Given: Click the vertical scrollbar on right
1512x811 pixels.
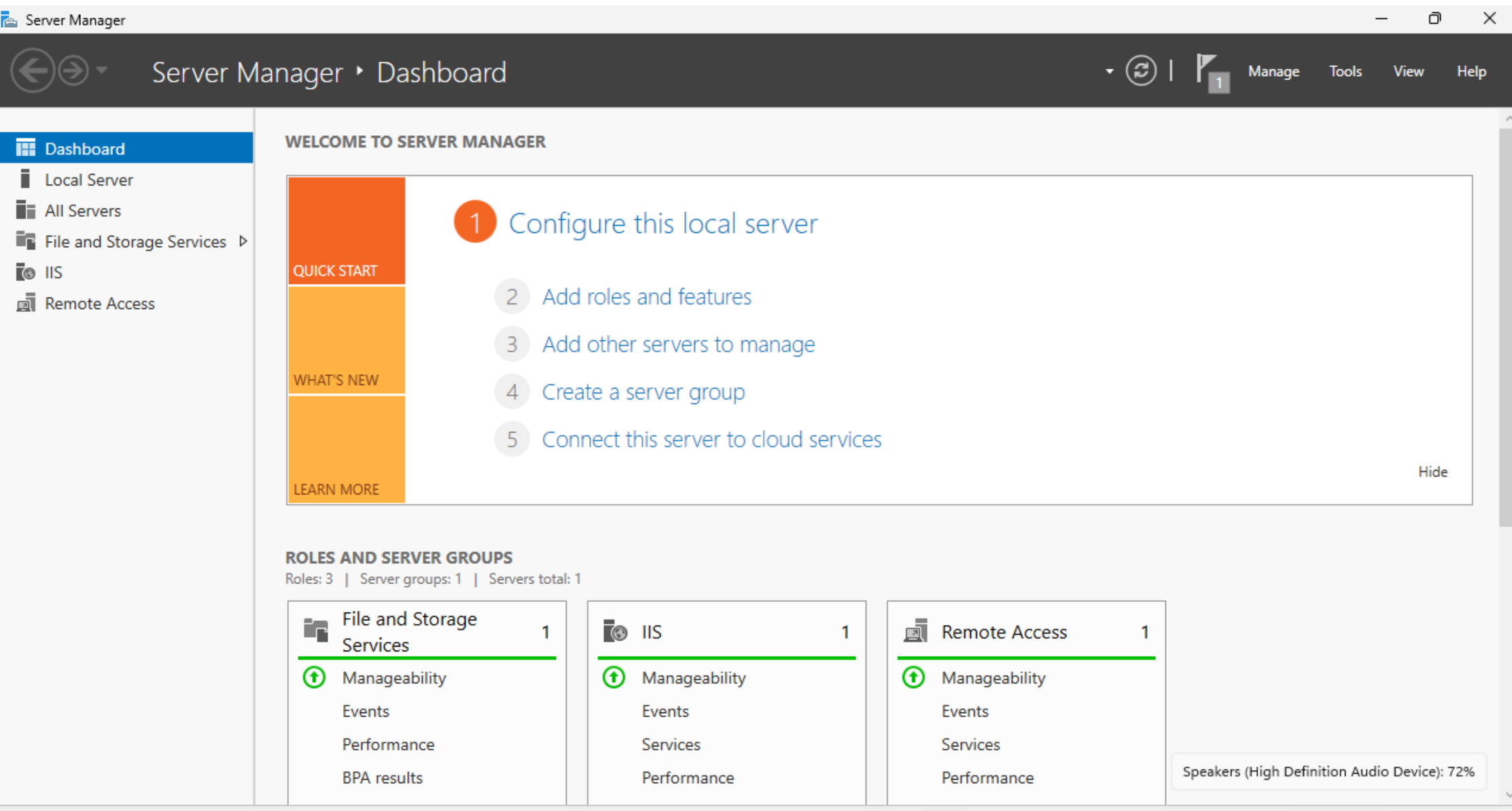Looking at the screenshot, I should 1505,326.
